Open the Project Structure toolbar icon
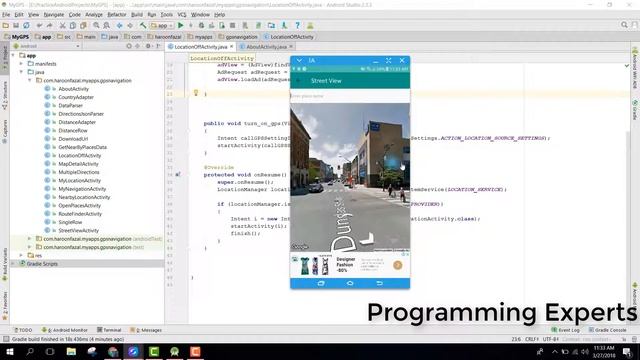Viewport: 640px width, 360px height. [x=271, y=25]
